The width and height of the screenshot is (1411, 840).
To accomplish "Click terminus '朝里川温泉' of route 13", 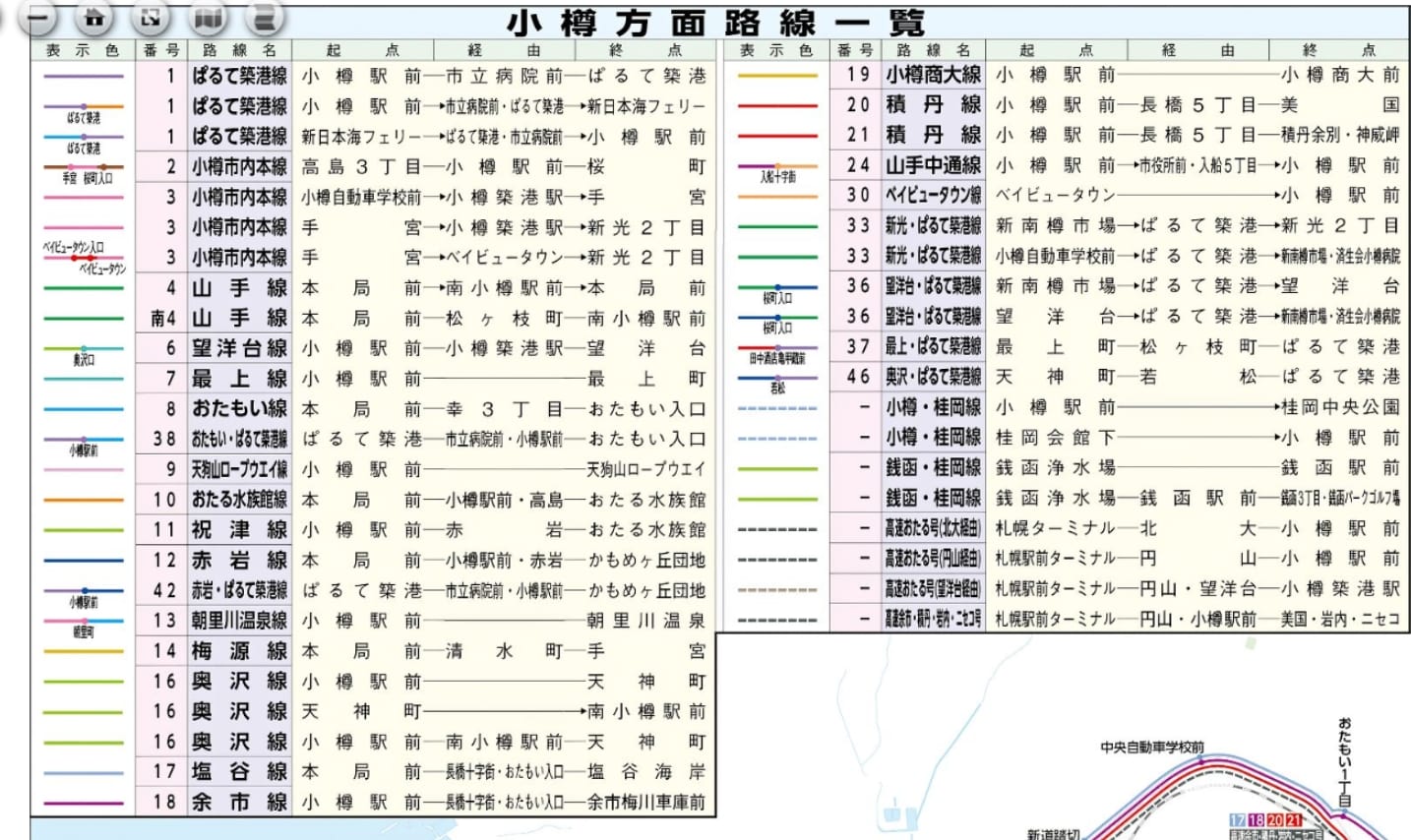I will [x=646, y=621].
